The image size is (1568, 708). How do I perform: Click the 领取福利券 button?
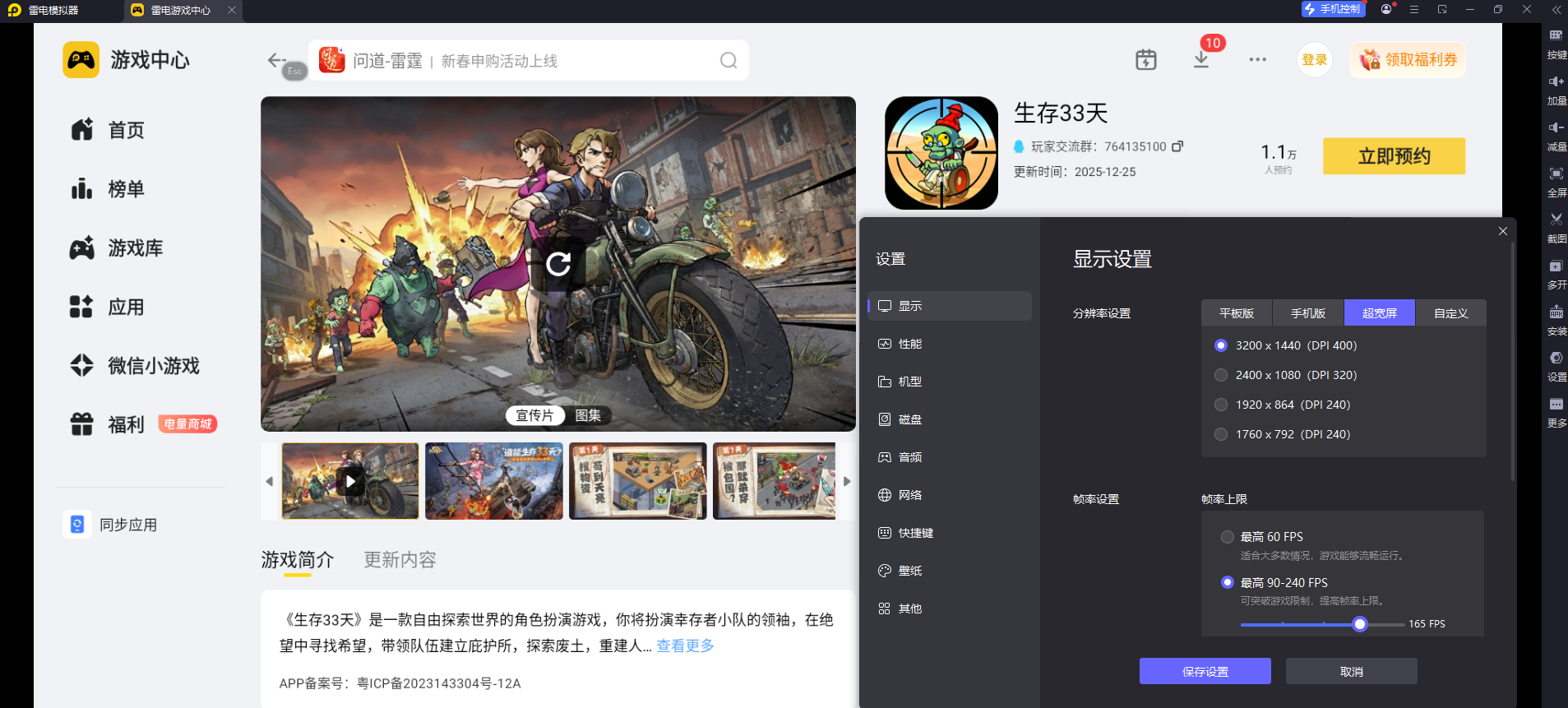click(x=1408, y=60)
